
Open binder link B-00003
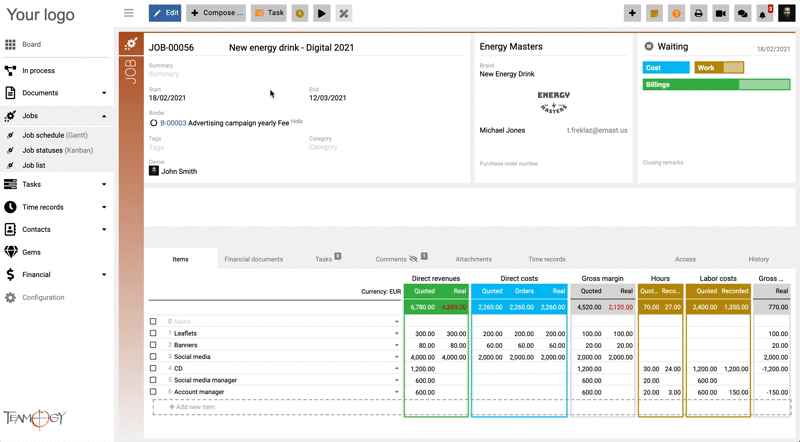tap(173, 123)
